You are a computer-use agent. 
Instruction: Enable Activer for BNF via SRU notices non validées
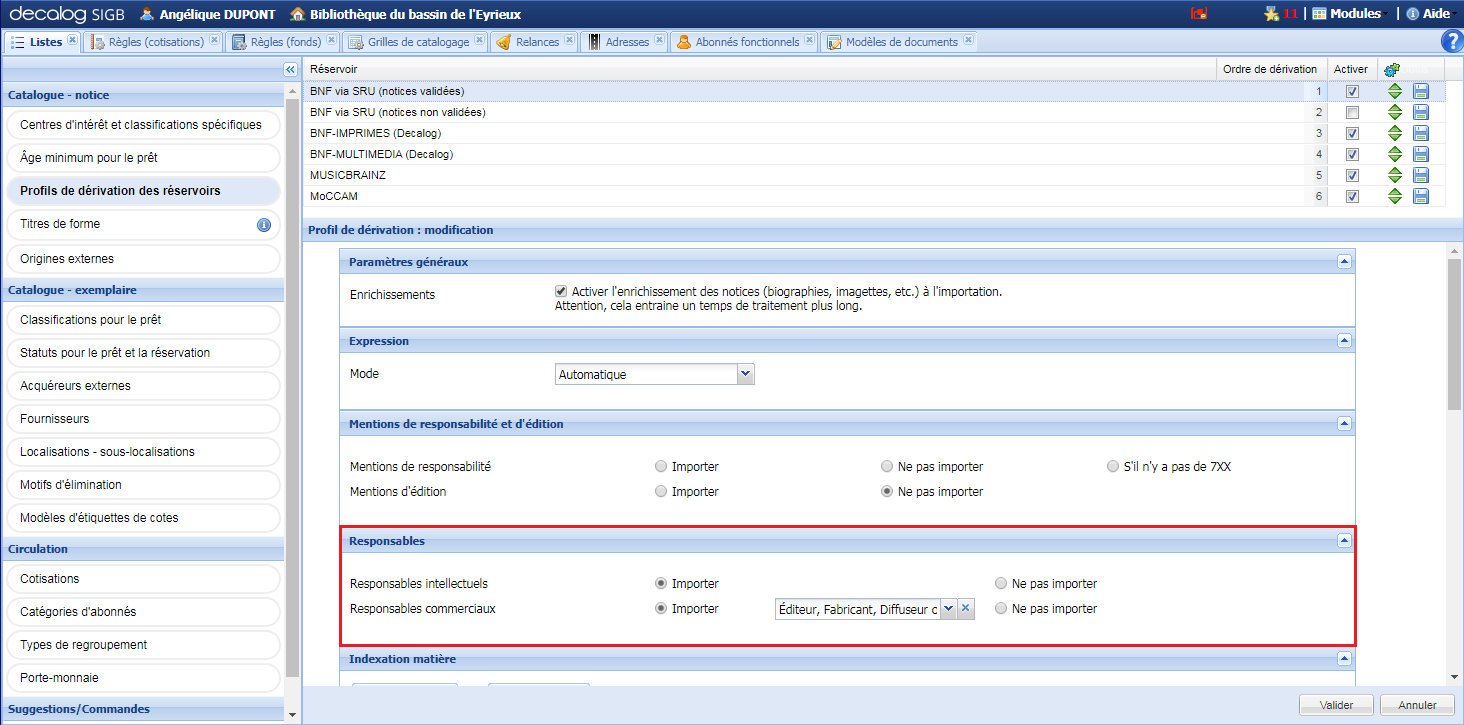(x=1352, y=112)
